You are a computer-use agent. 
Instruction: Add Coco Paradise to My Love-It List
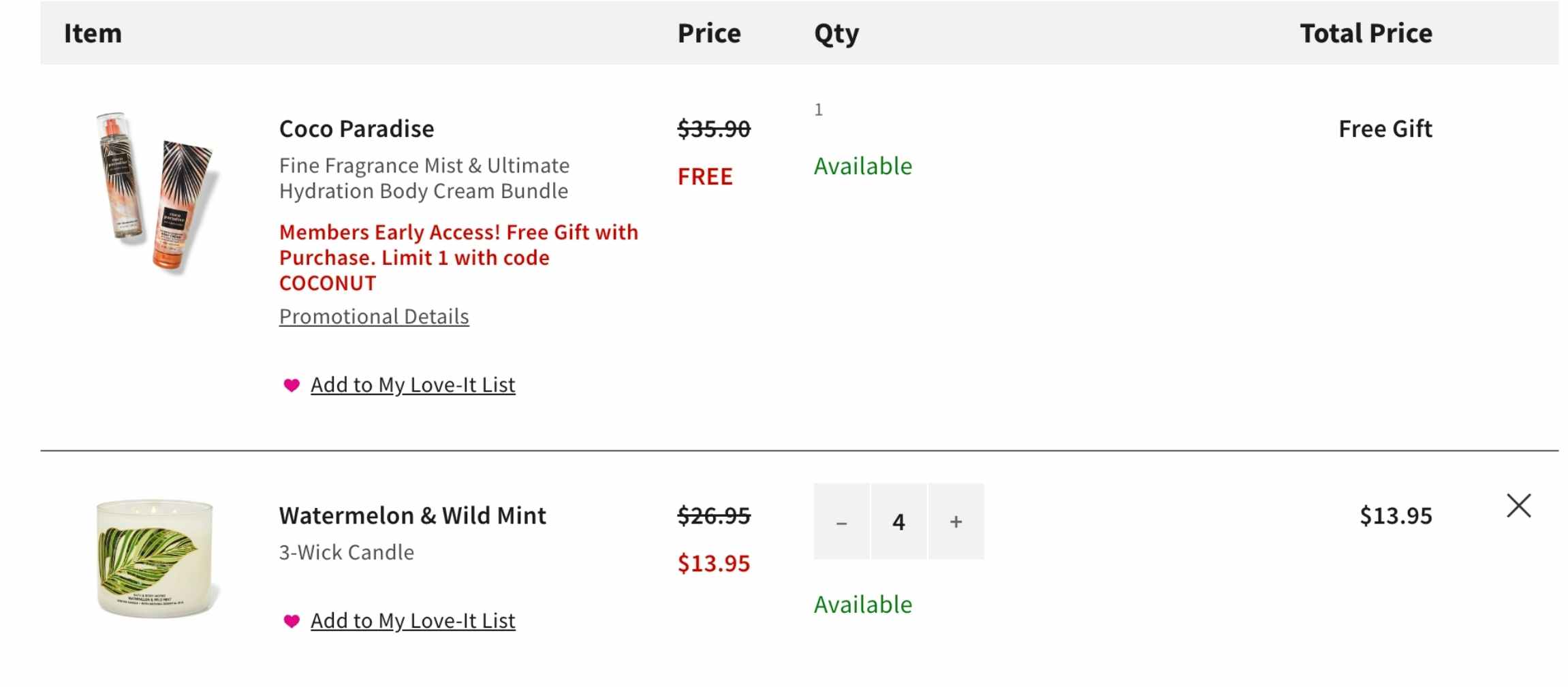coord(413,385)
